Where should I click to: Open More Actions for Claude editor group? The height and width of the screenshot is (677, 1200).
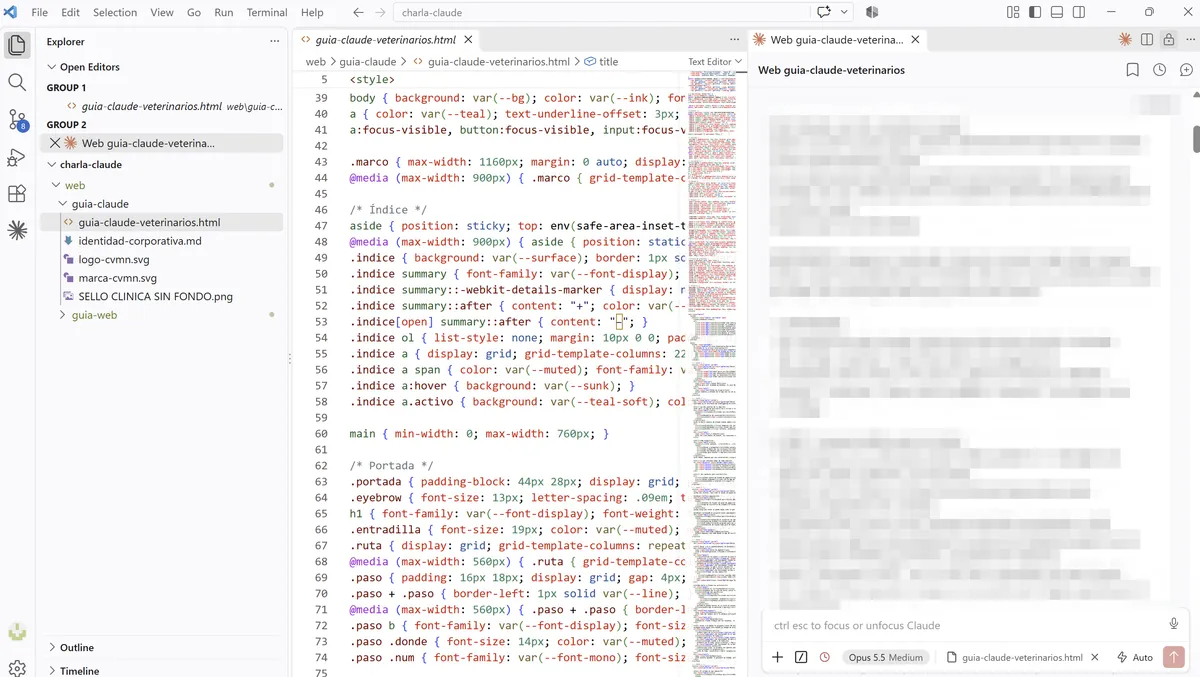(1189, 40)
